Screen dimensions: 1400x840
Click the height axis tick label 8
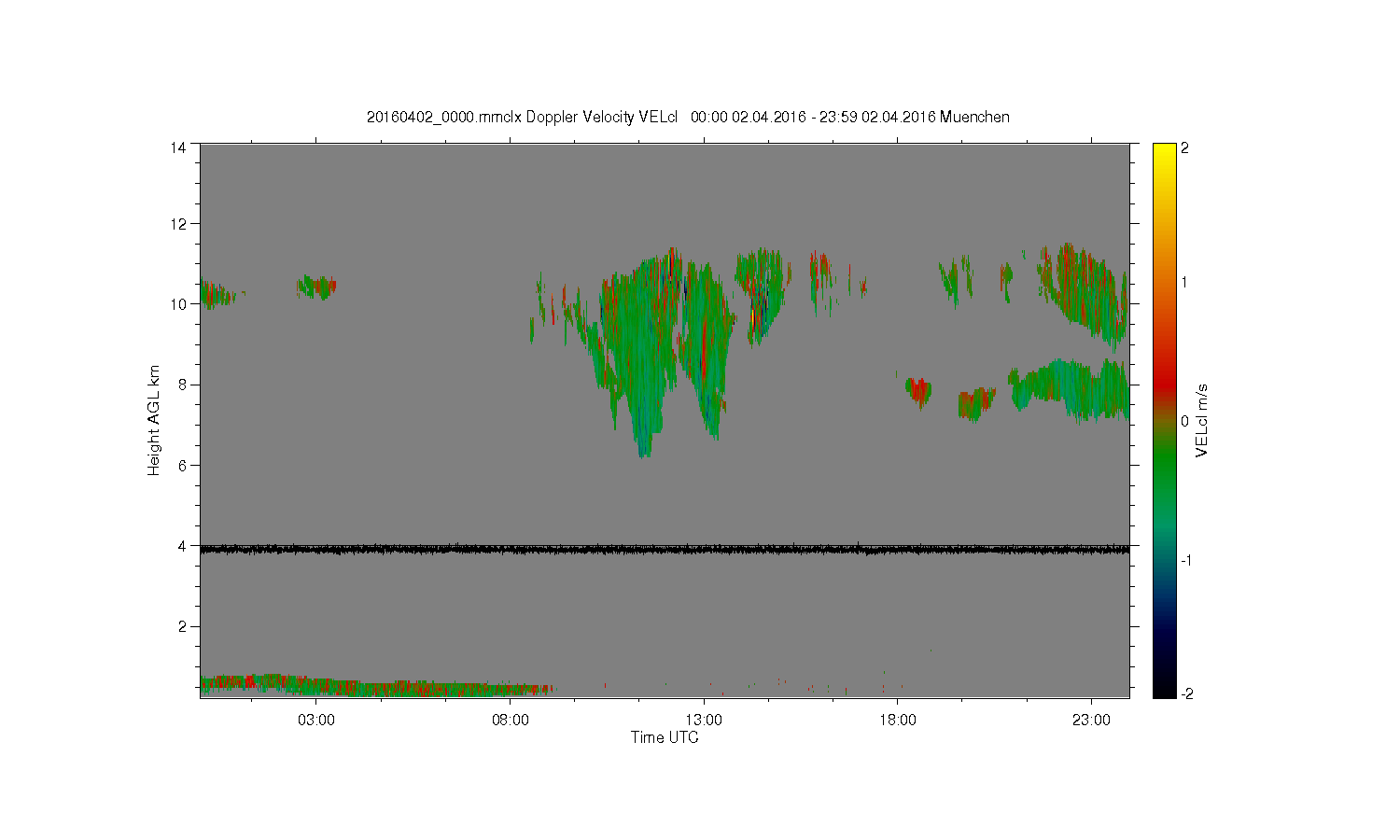(181, 385)
